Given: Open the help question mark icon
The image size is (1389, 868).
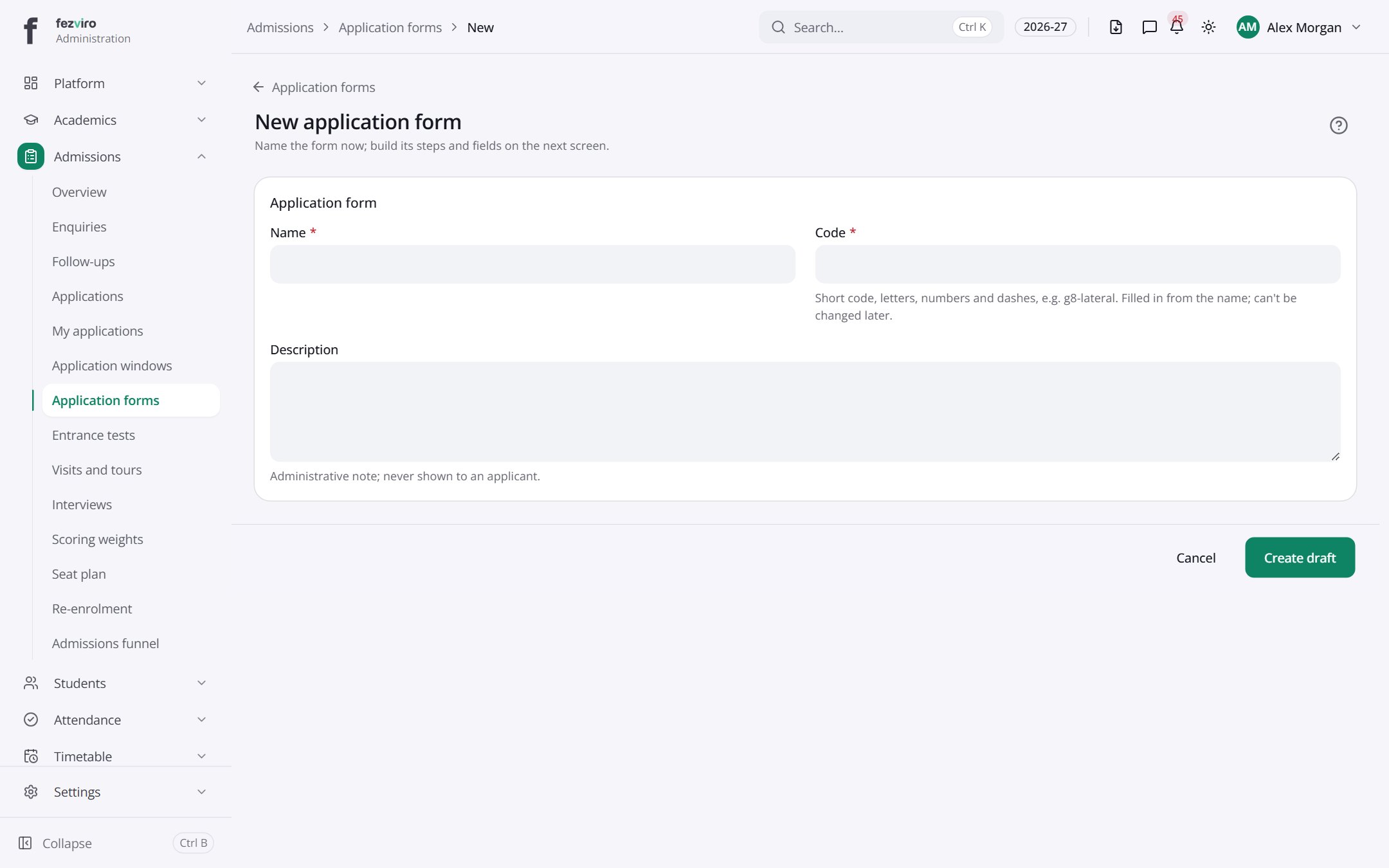Looking at the screenshot, I should pos(1338,125).
